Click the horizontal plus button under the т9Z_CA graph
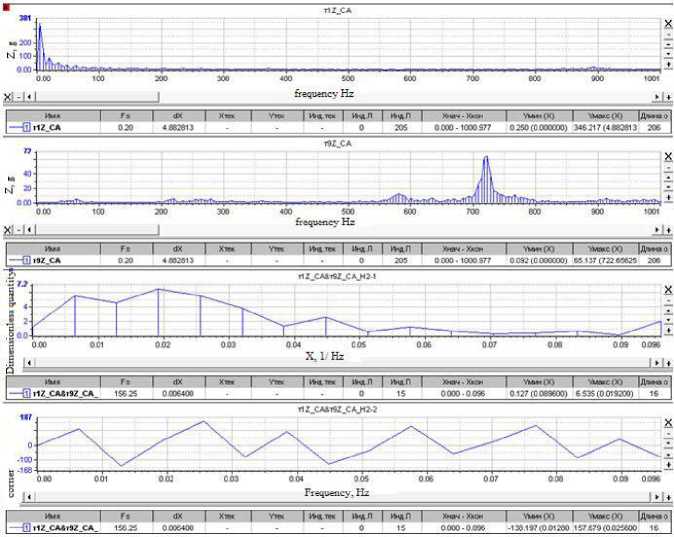 (x=668, y=230)
